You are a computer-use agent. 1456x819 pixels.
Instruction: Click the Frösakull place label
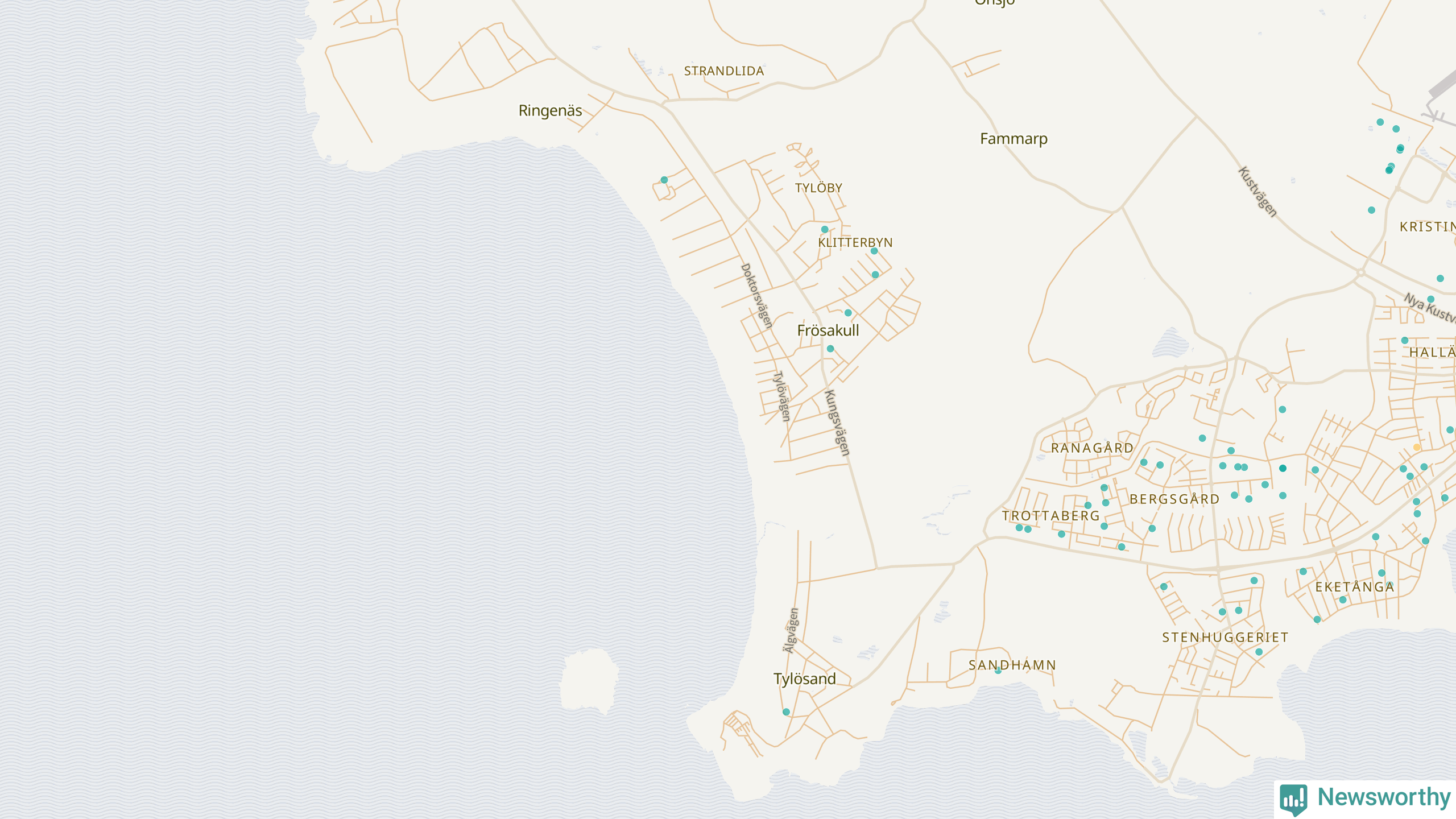828,330
